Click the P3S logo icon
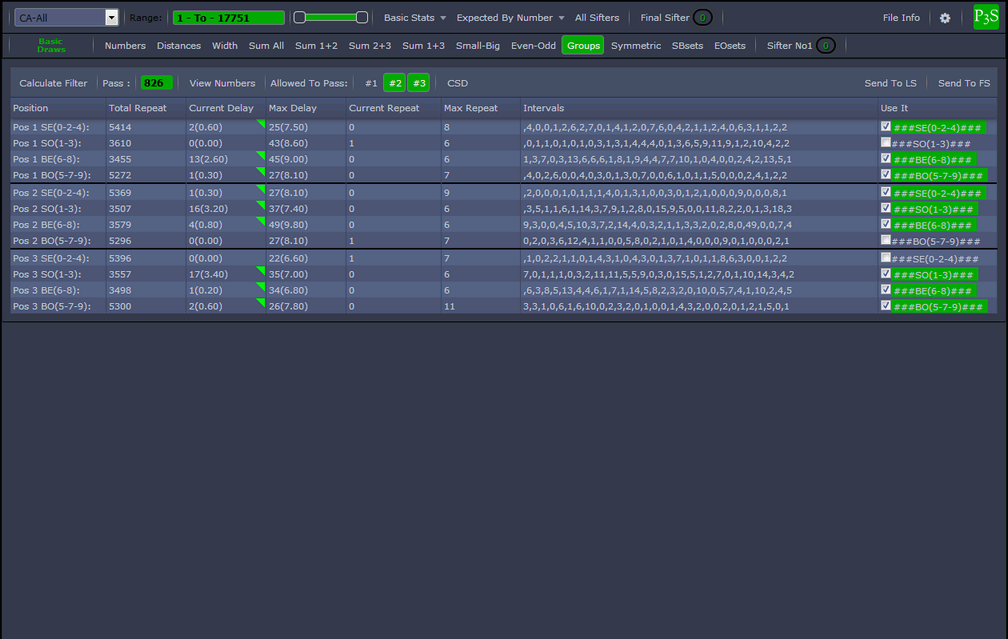This screenshot has width=1008, height=639. pyautogui.click(x=986, y=17)
